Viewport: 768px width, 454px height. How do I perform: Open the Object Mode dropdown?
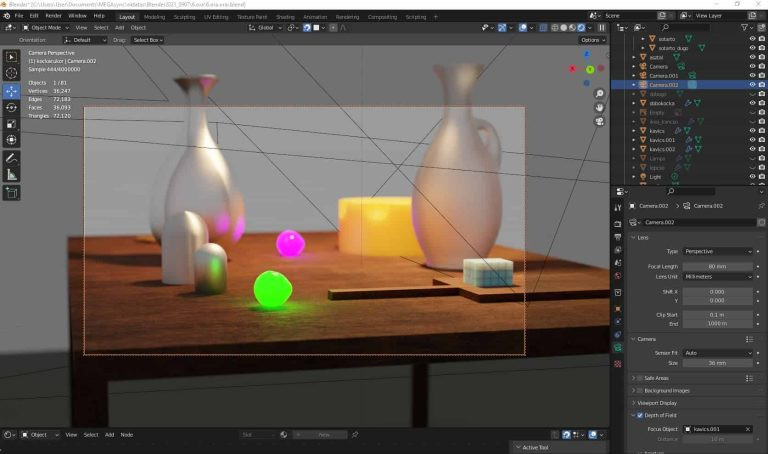tap(45, 27)
